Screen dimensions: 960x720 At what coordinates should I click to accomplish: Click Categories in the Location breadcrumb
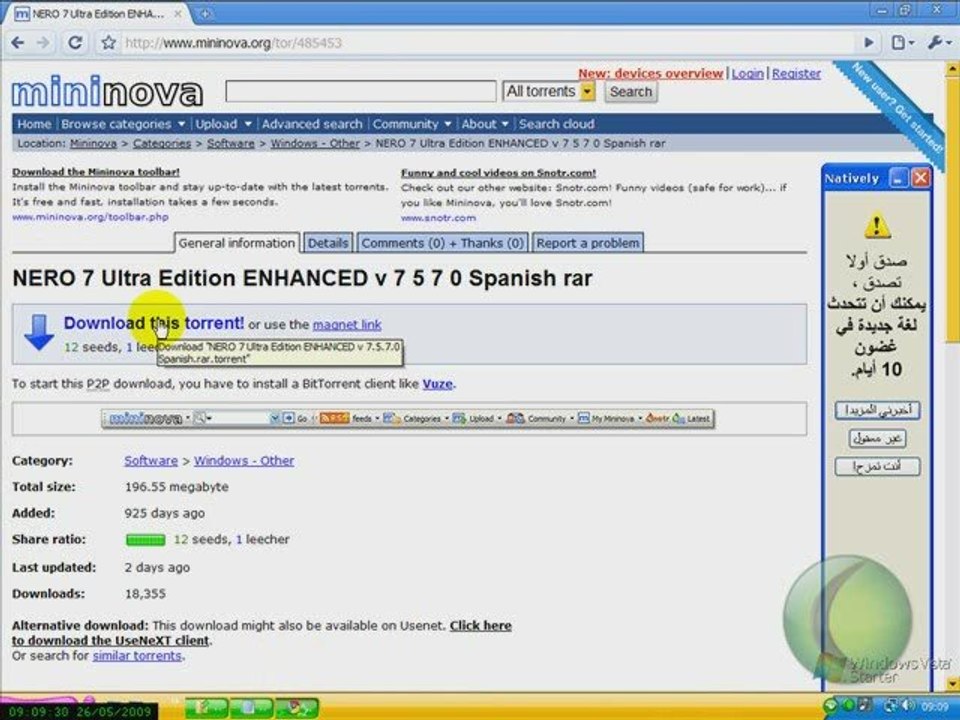(162, 143)
